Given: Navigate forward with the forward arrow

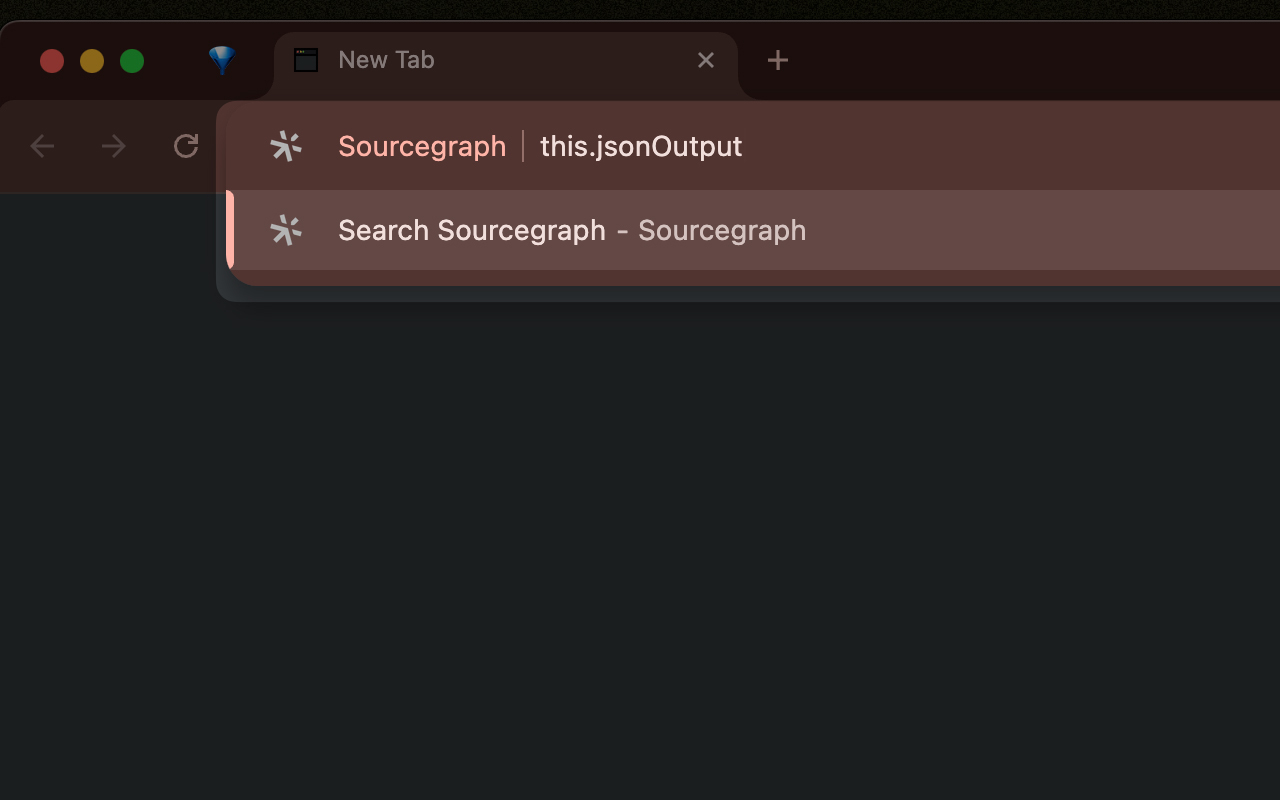Looking at the screenshot, I should point(114,146).
